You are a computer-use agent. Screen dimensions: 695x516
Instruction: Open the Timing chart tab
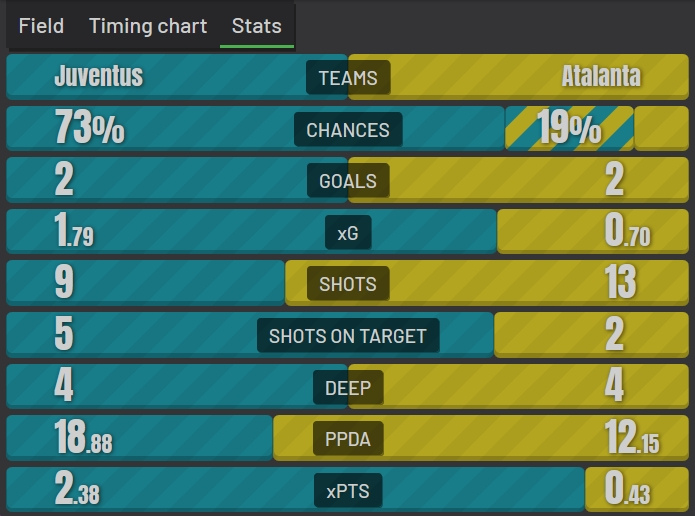coord(148,26)
